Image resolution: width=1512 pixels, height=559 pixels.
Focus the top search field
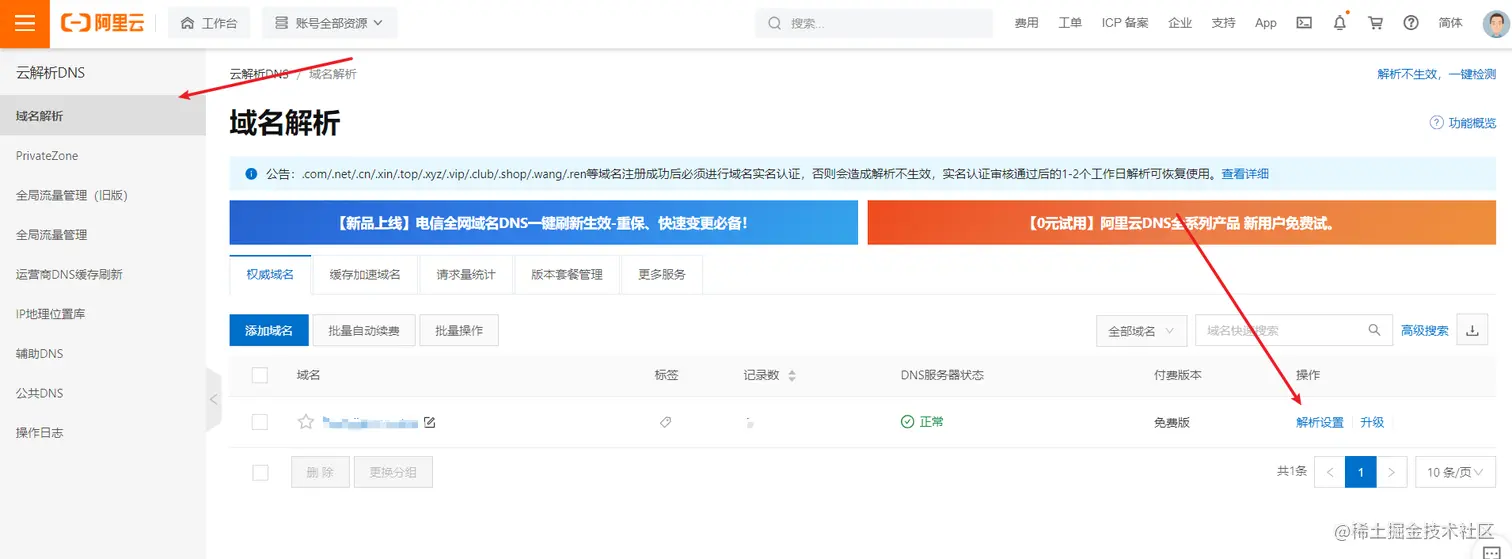874,23
